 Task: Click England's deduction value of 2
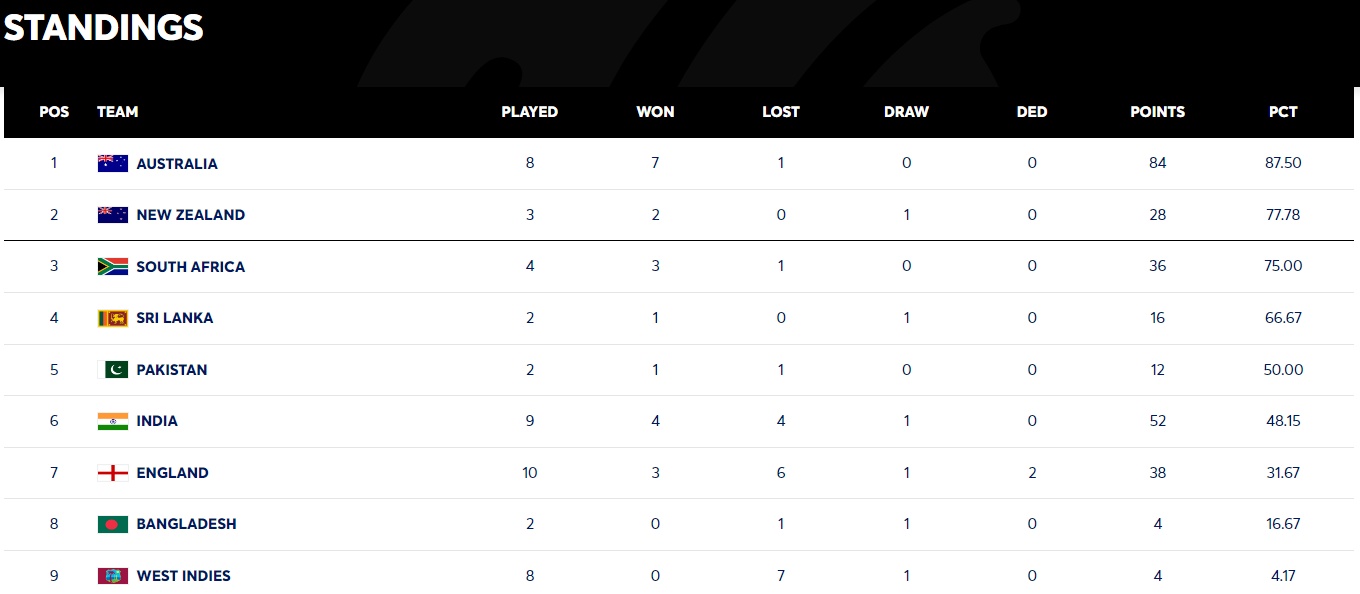tap(1032, 473)
